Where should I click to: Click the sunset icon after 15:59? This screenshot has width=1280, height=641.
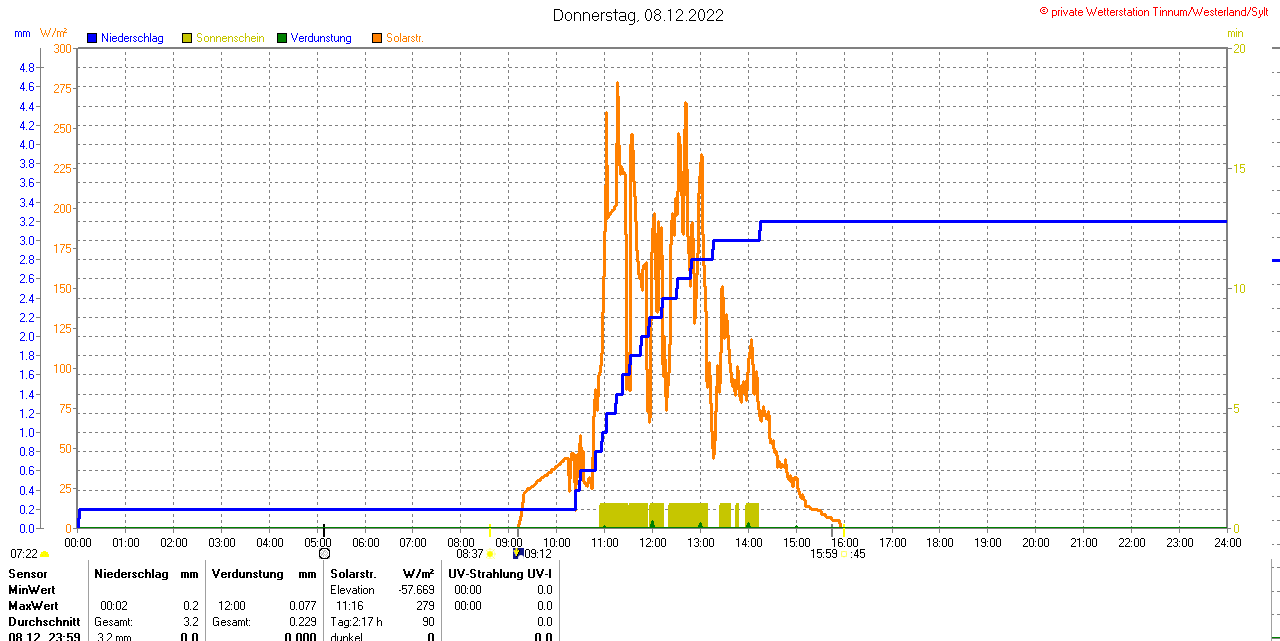pos(845,554)
